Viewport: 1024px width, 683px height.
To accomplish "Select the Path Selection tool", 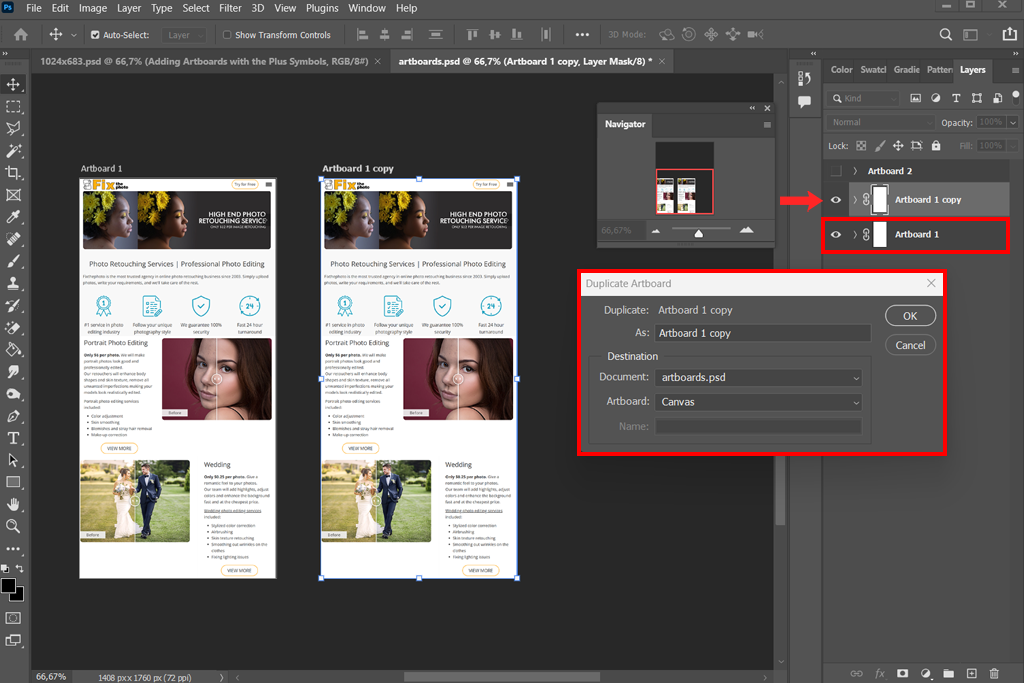I will coord(13,460).
